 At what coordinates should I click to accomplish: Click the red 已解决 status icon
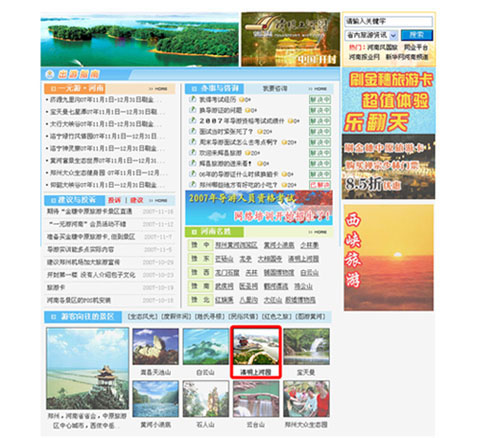point(320,185)
